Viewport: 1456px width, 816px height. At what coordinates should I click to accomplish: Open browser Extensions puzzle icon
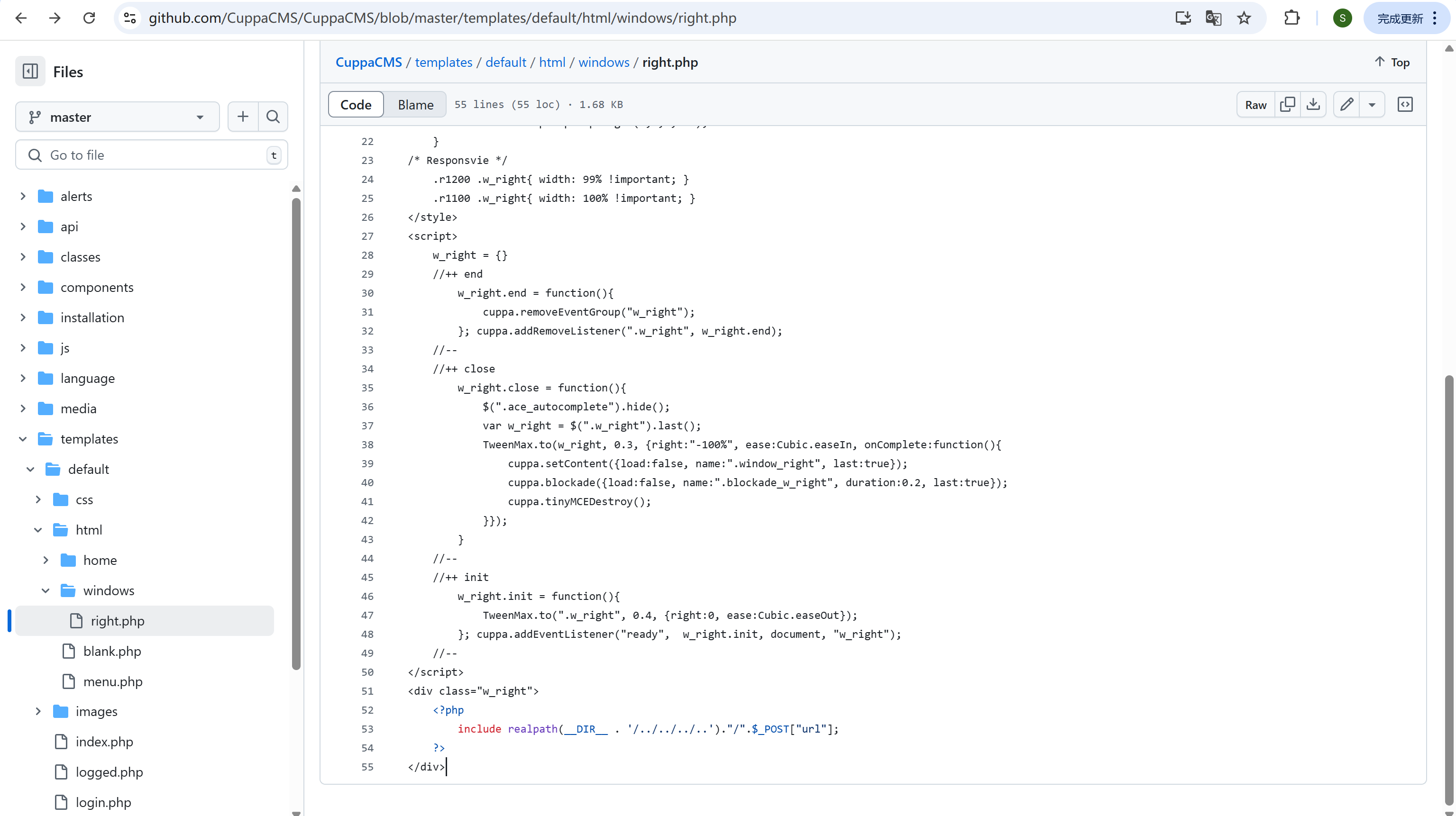coord(1291,18)
